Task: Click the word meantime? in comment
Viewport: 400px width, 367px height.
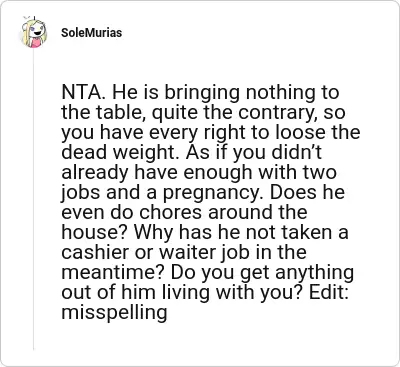Action: [x=114, y=273]
